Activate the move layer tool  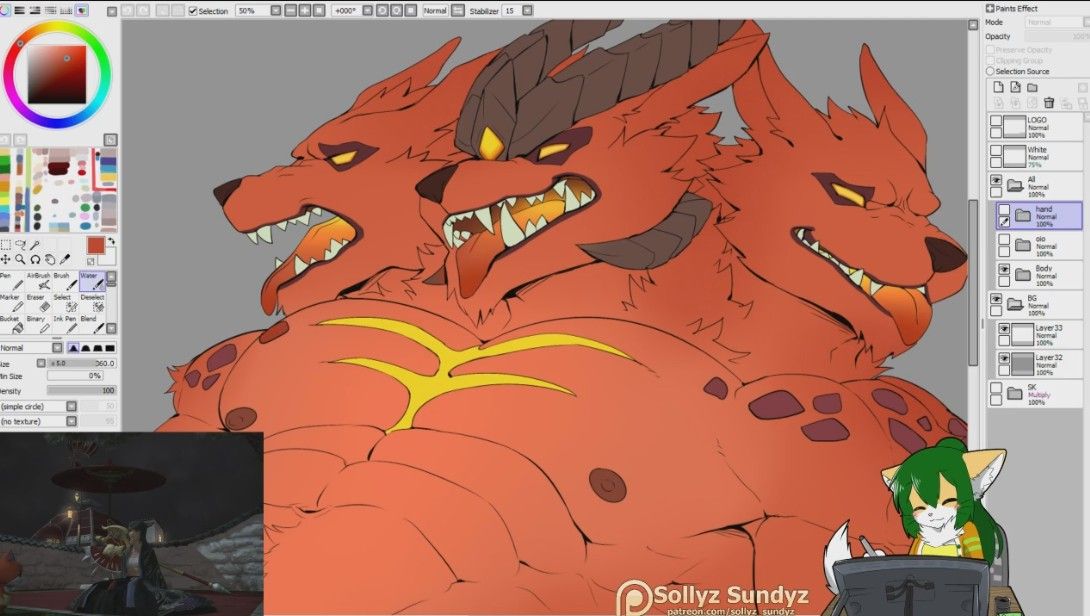pos(6,259)
